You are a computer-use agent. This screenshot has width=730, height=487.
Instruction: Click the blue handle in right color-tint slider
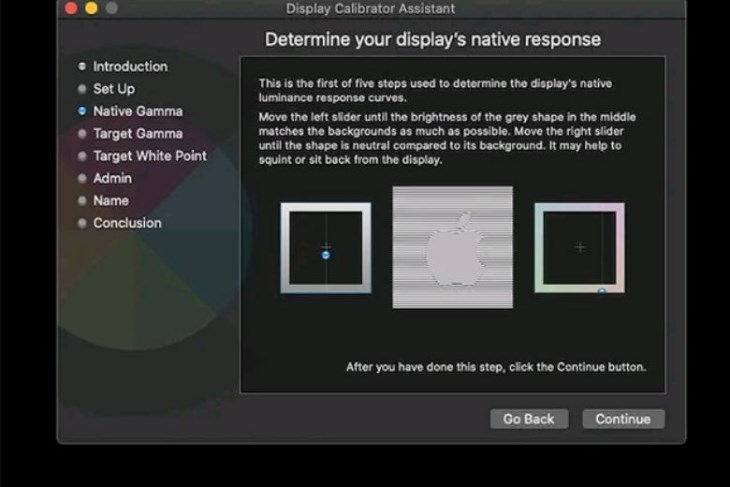click(602, 291)
